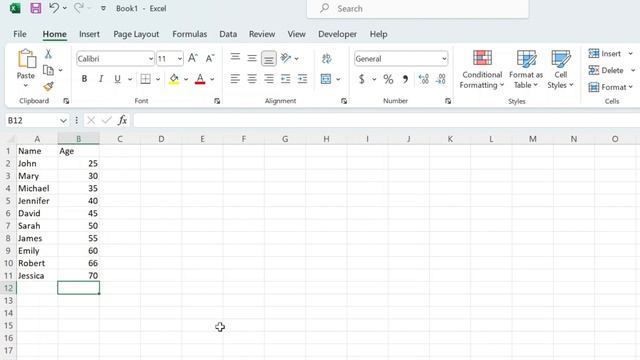Click the formula bar input
640x360 pixels.
coord(386,120)
